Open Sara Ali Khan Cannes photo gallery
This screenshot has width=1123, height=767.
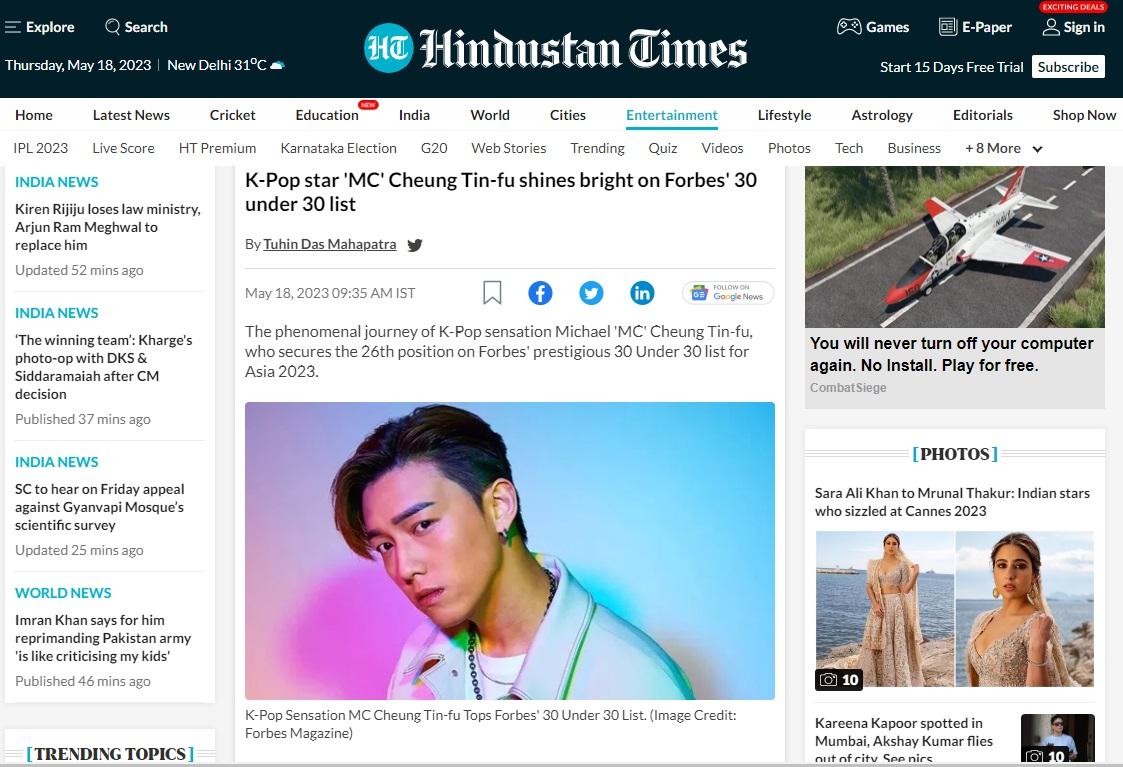954,610
